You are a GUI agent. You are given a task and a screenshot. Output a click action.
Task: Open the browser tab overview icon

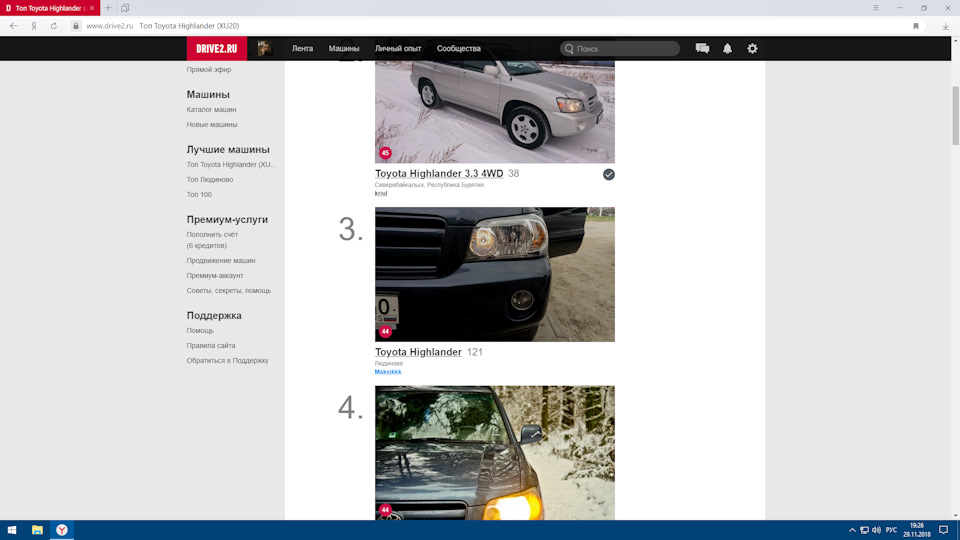tap(125, 8)
